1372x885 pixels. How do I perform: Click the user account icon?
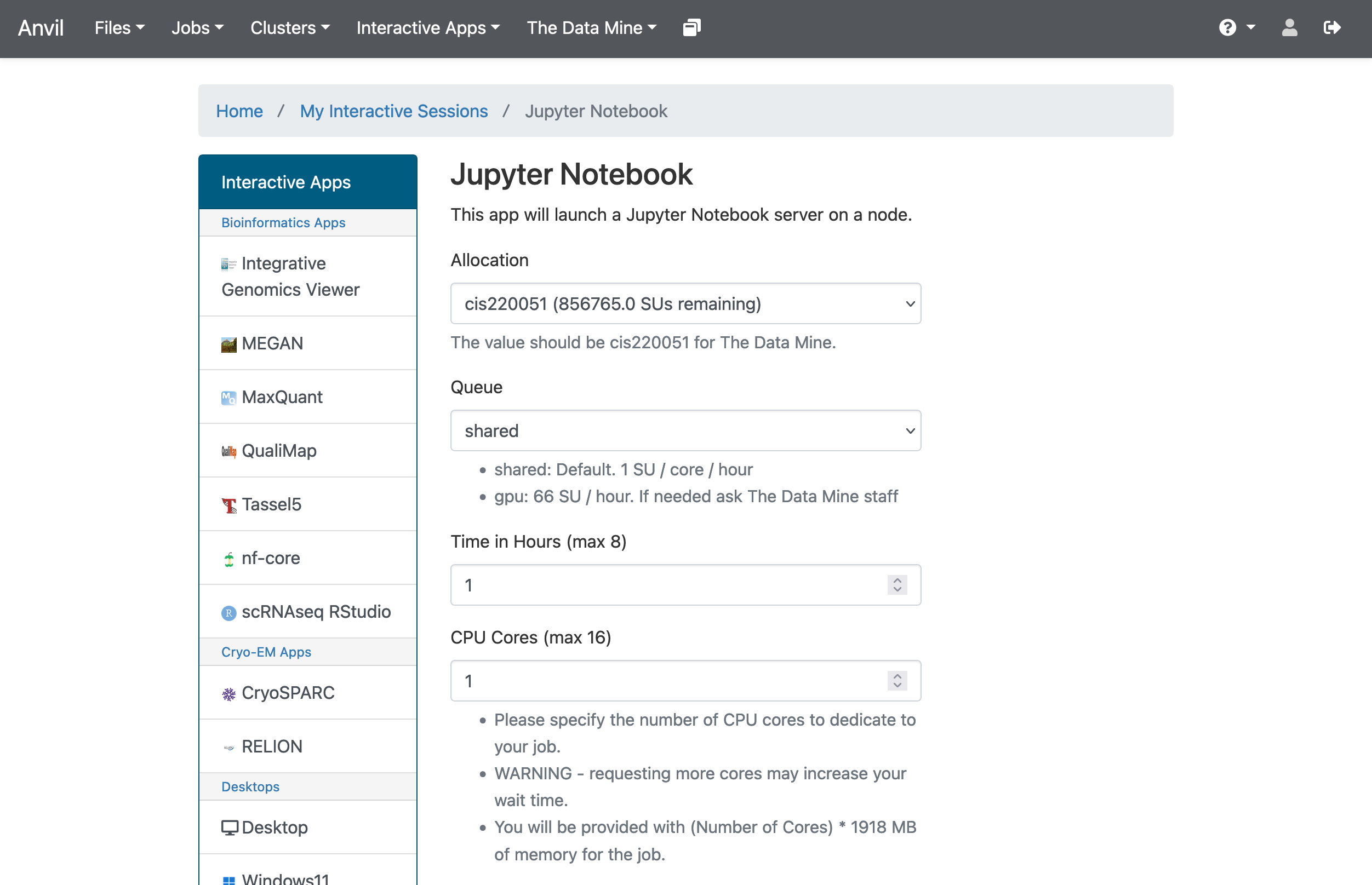click(1289, 27)
